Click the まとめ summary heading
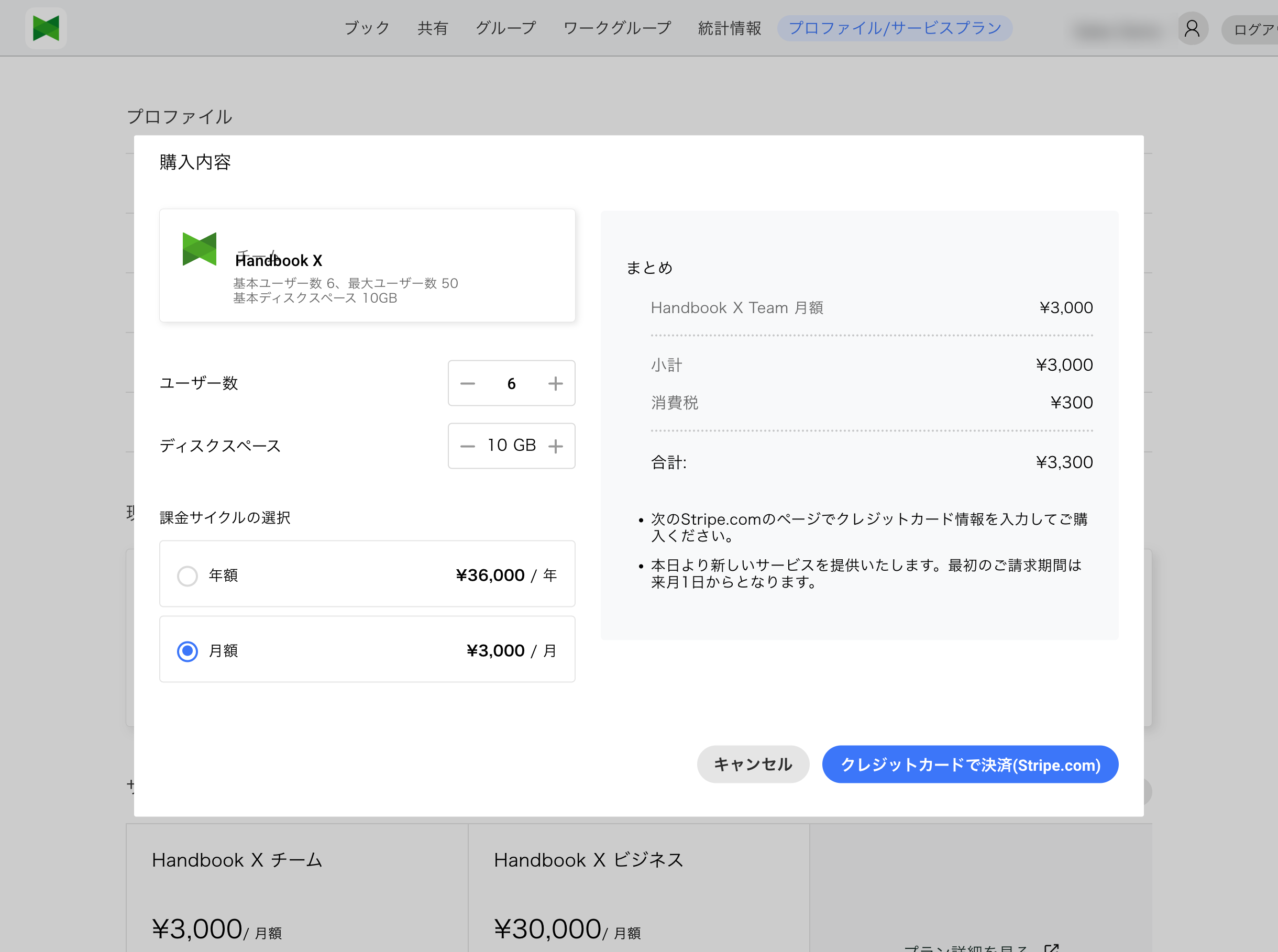Image resolution: width=1278 pixels, height=952 pixels. point(649,268)
